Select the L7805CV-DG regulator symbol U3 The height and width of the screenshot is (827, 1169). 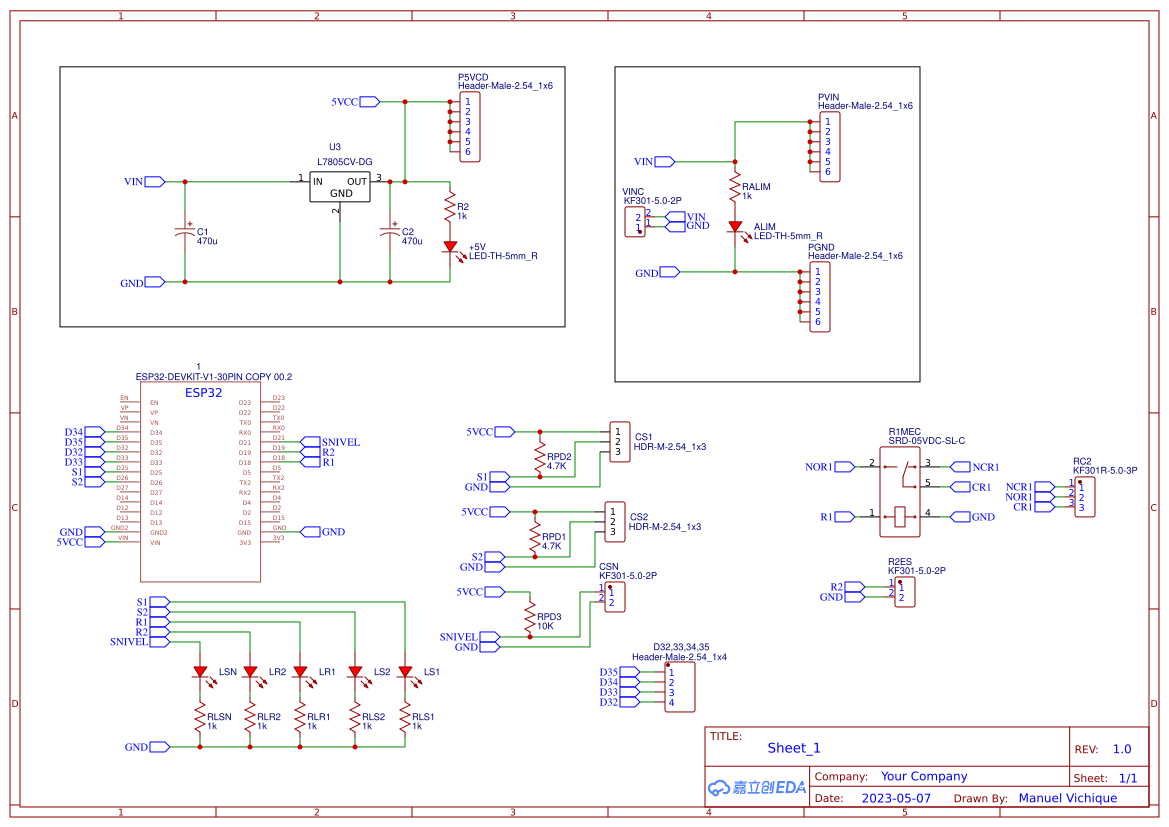(339, 186)
